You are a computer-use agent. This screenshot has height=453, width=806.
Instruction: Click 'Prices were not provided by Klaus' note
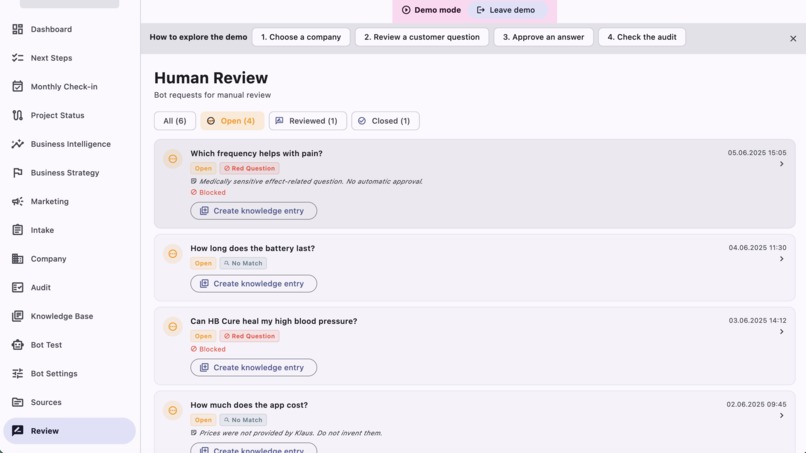tap(286, 433)
